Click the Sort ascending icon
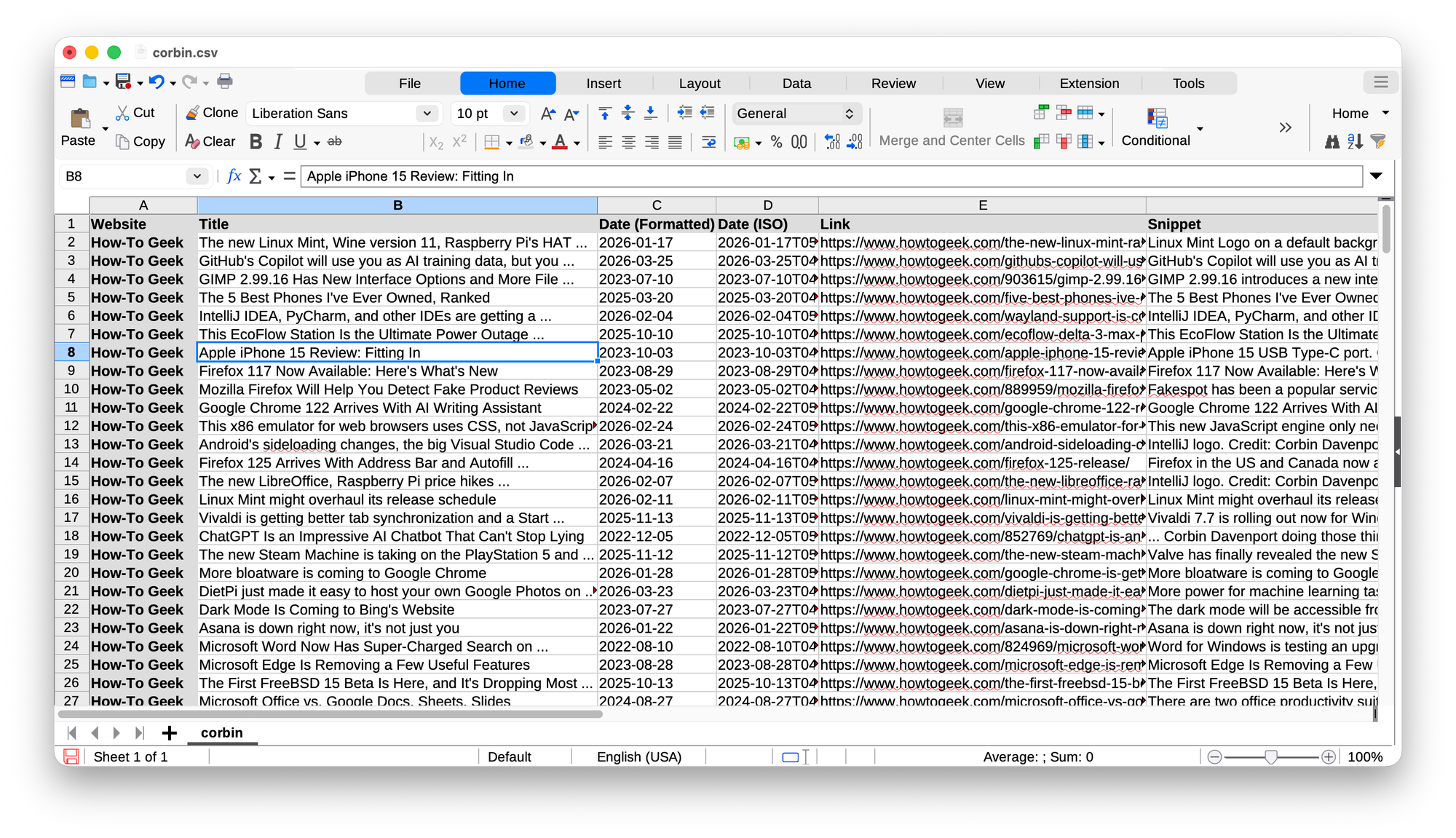Screen dimensions: 1456x838 [1355, 142]
